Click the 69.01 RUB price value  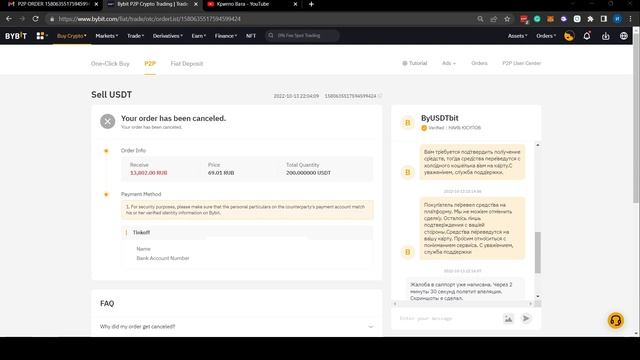pos(221,173)
